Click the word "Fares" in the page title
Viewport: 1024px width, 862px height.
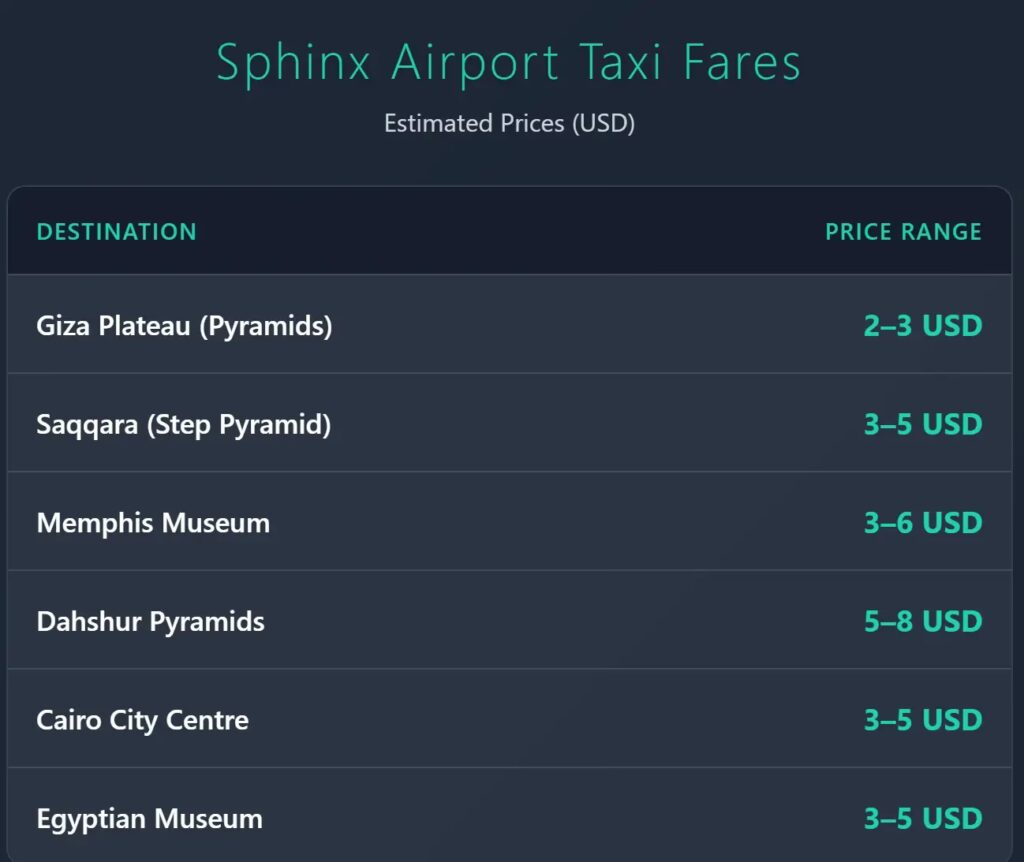tap(742, 63)
